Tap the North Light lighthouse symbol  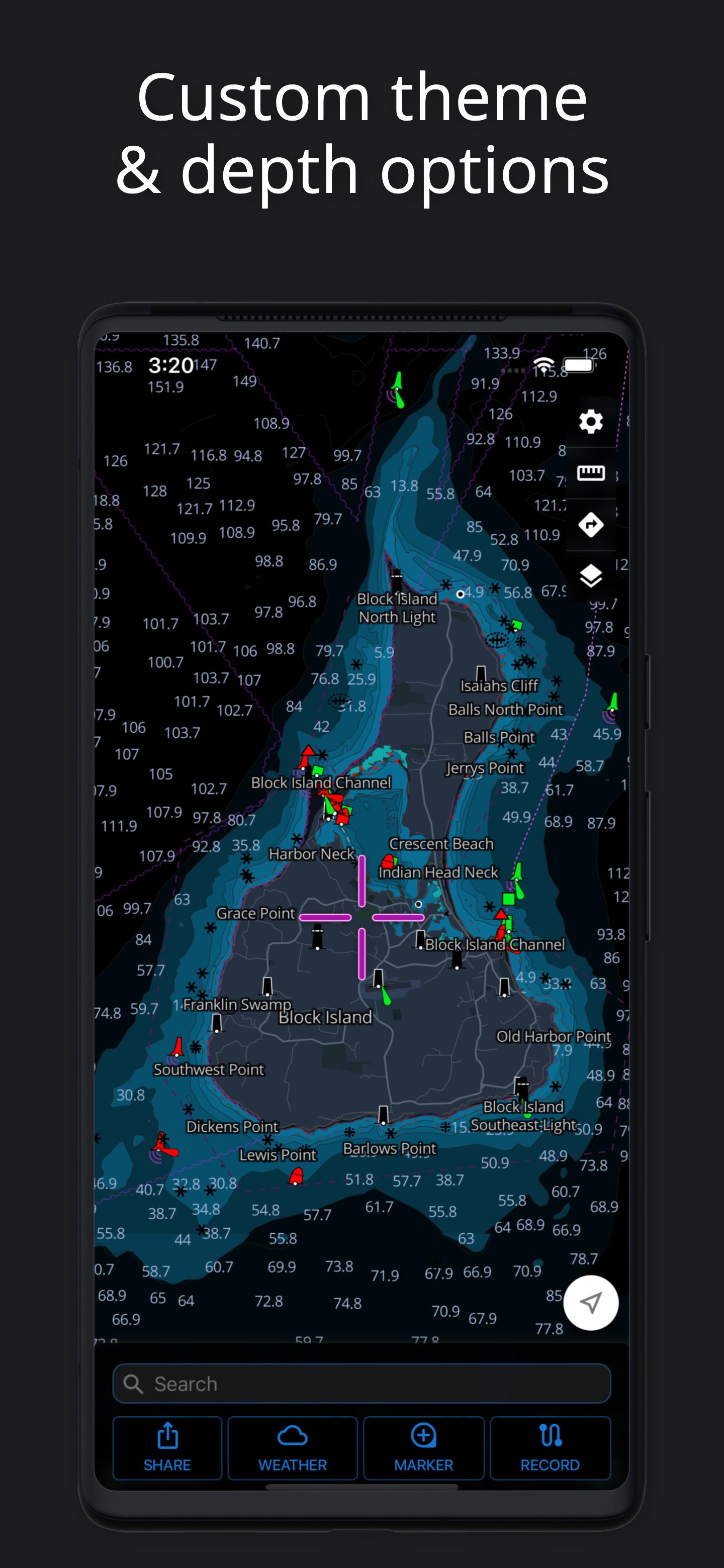[396, 580]
